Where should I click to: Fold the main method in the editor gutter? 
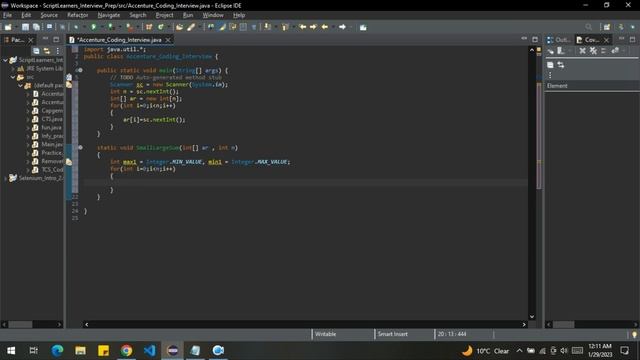[x=80, y=70]
